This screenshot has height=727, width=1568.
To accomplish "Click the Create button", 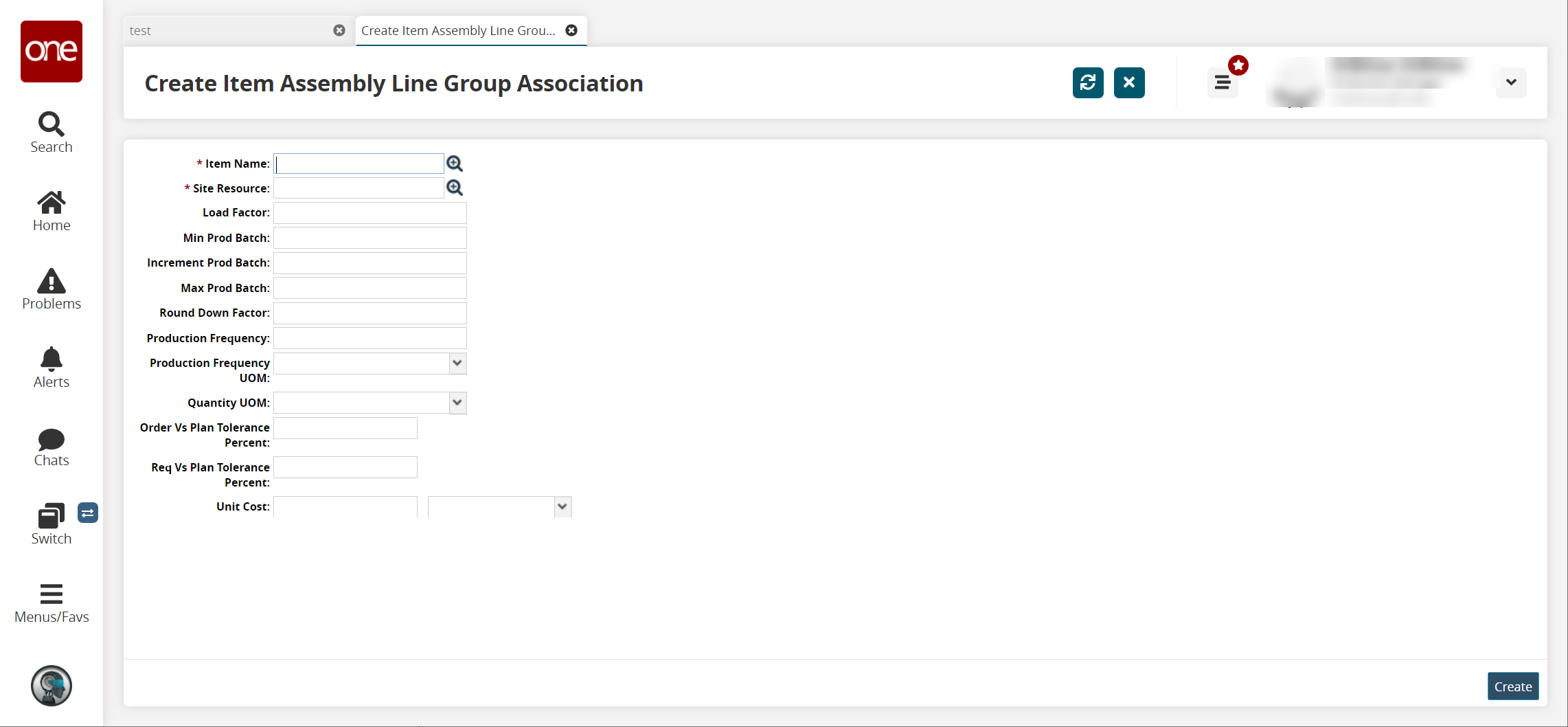I will [1512, 686].
